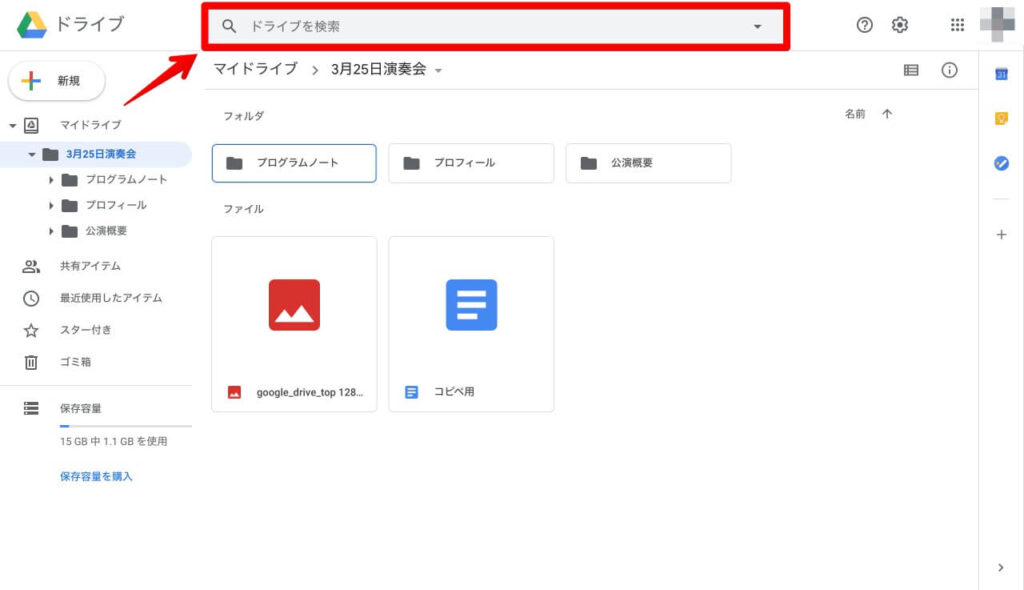
Task: Collapse the 3月25日演奏会 tree arrow
Action: pos(31,154)
